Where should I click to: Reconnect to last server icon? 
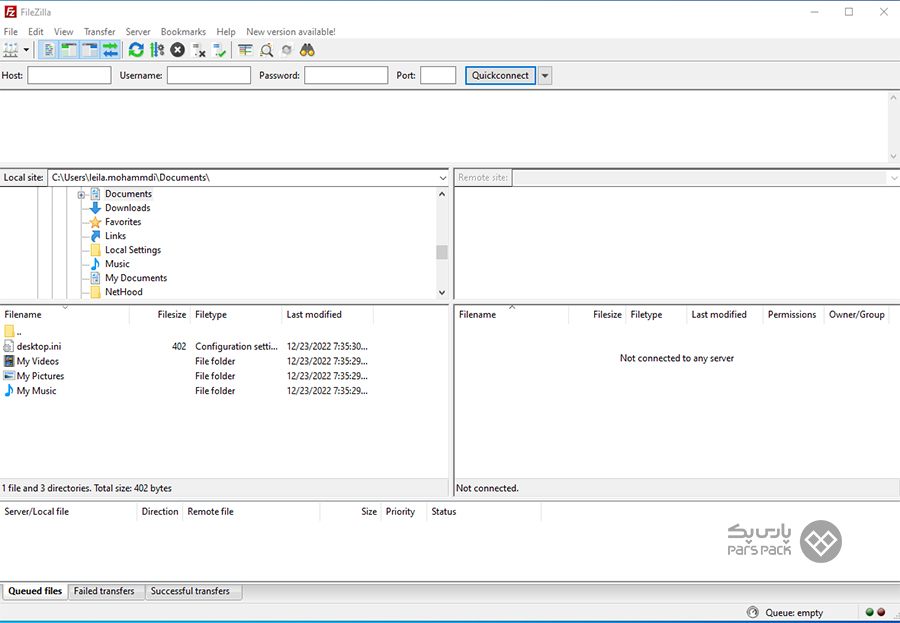click(219, 51)
